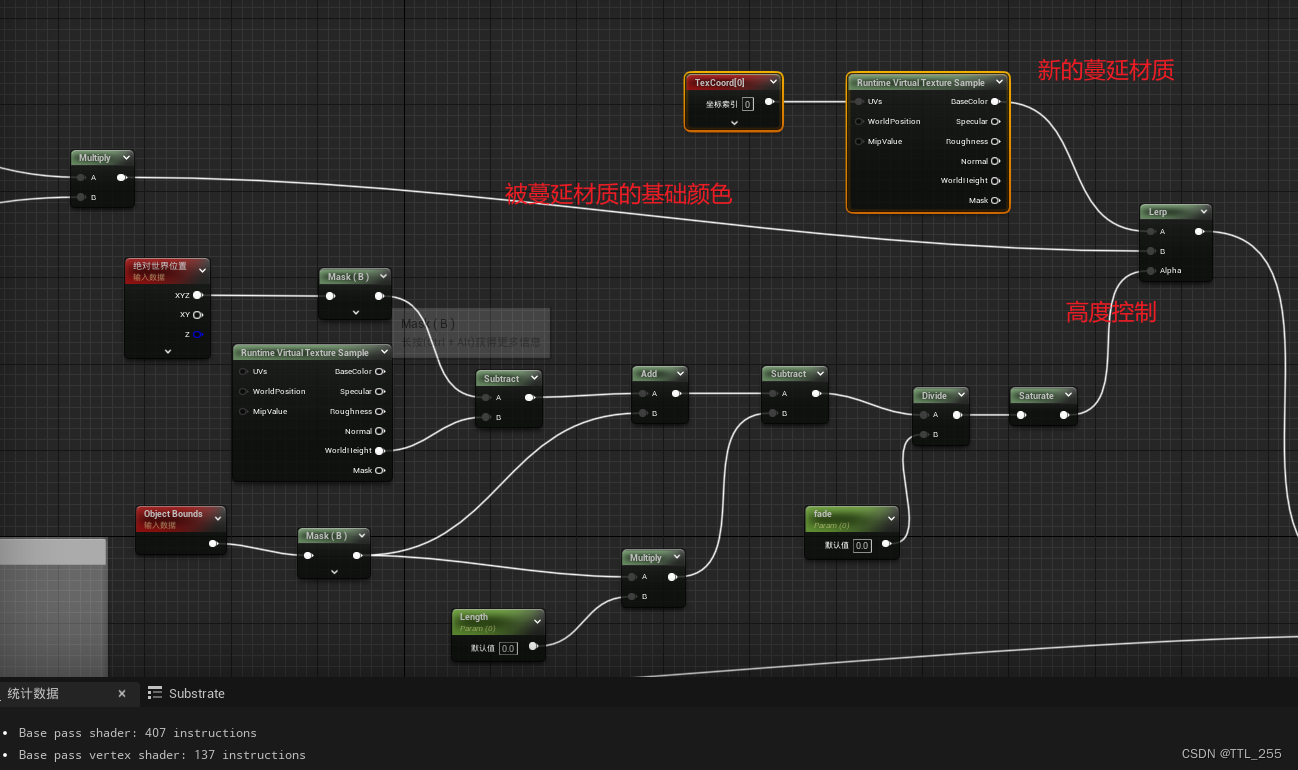The image size is (1298, 770).
Task: Click the fade parameter output pin
Action: [886, 544]
